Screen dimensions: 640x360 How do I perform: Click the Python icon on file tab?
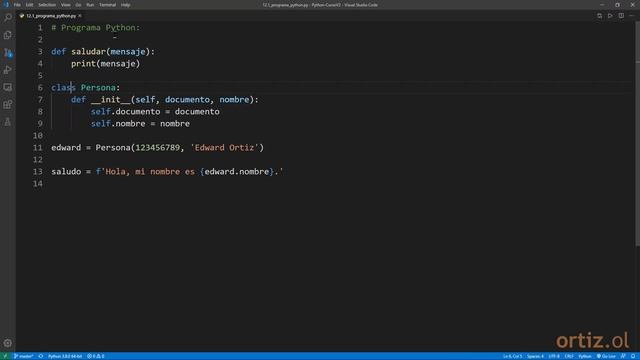click(x=22, y=16)
